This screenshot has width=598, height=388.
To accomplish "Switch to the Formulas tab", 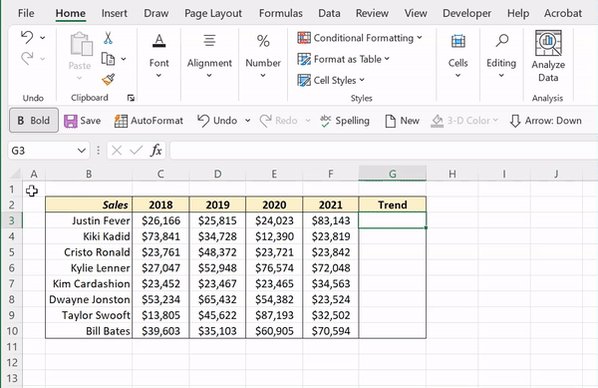I will coord(281,13).
